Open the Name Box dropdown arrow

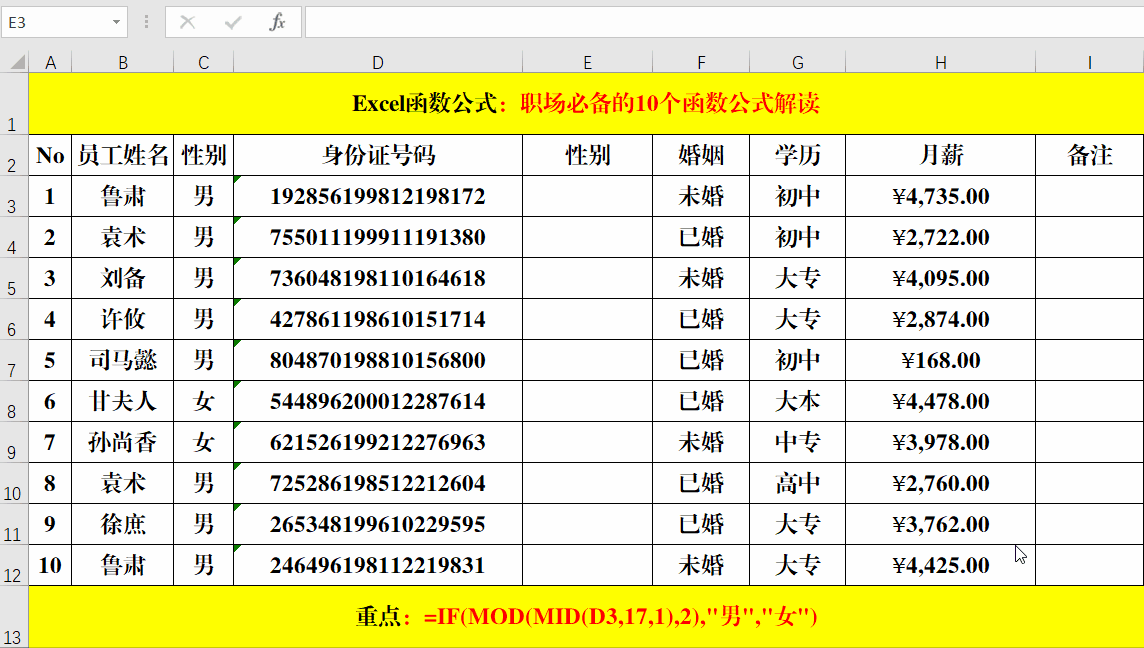click(x=116, y=23)
